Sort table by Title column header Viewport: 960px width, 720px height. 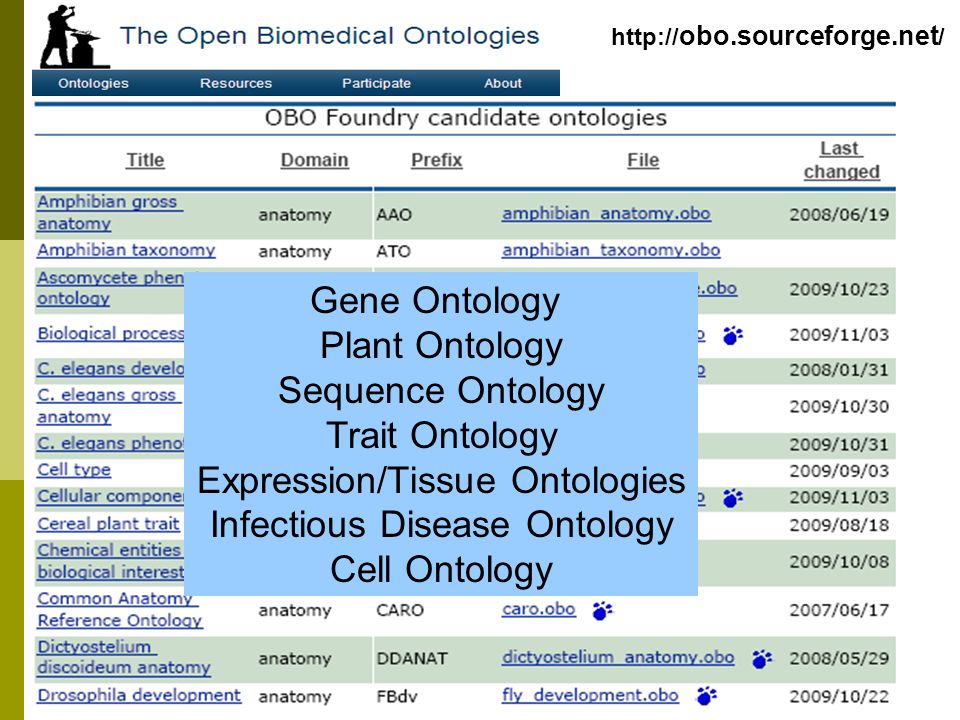(x=145, y=160)
